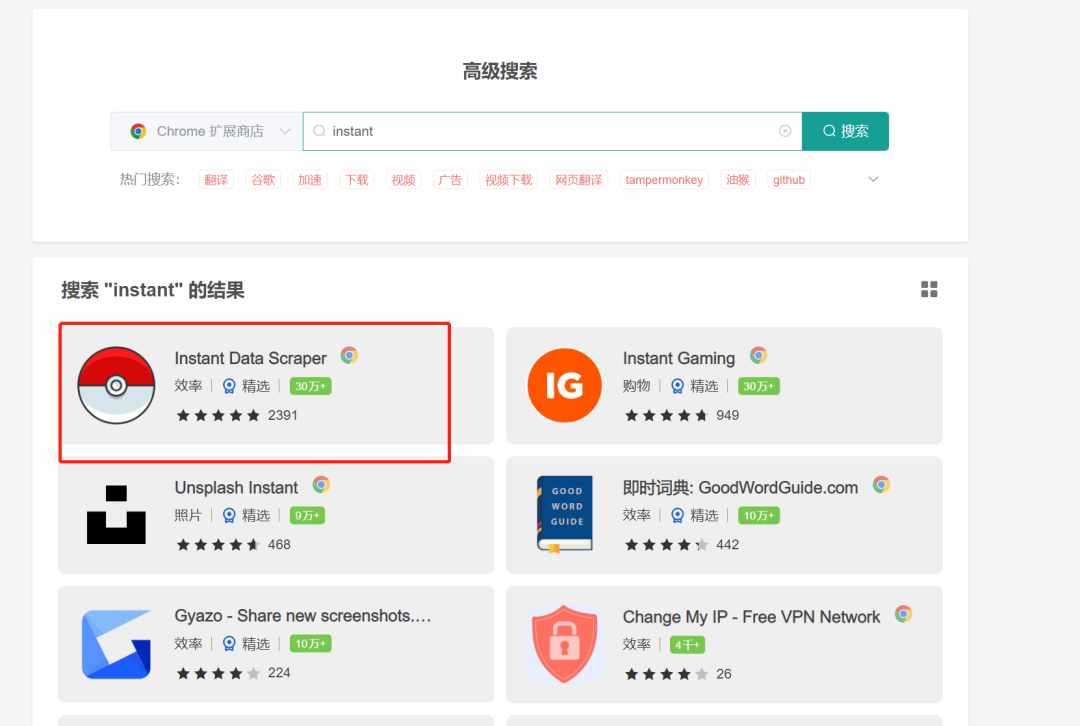Select the hot search tag 油猴

click(x=738, y=180)
